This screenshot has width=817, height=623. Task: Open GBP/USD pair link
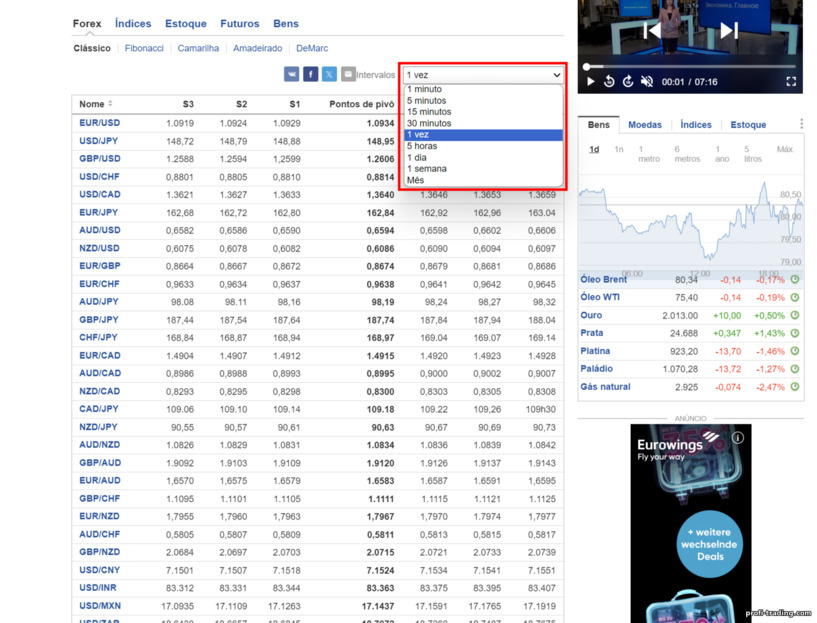pos(100,159)
